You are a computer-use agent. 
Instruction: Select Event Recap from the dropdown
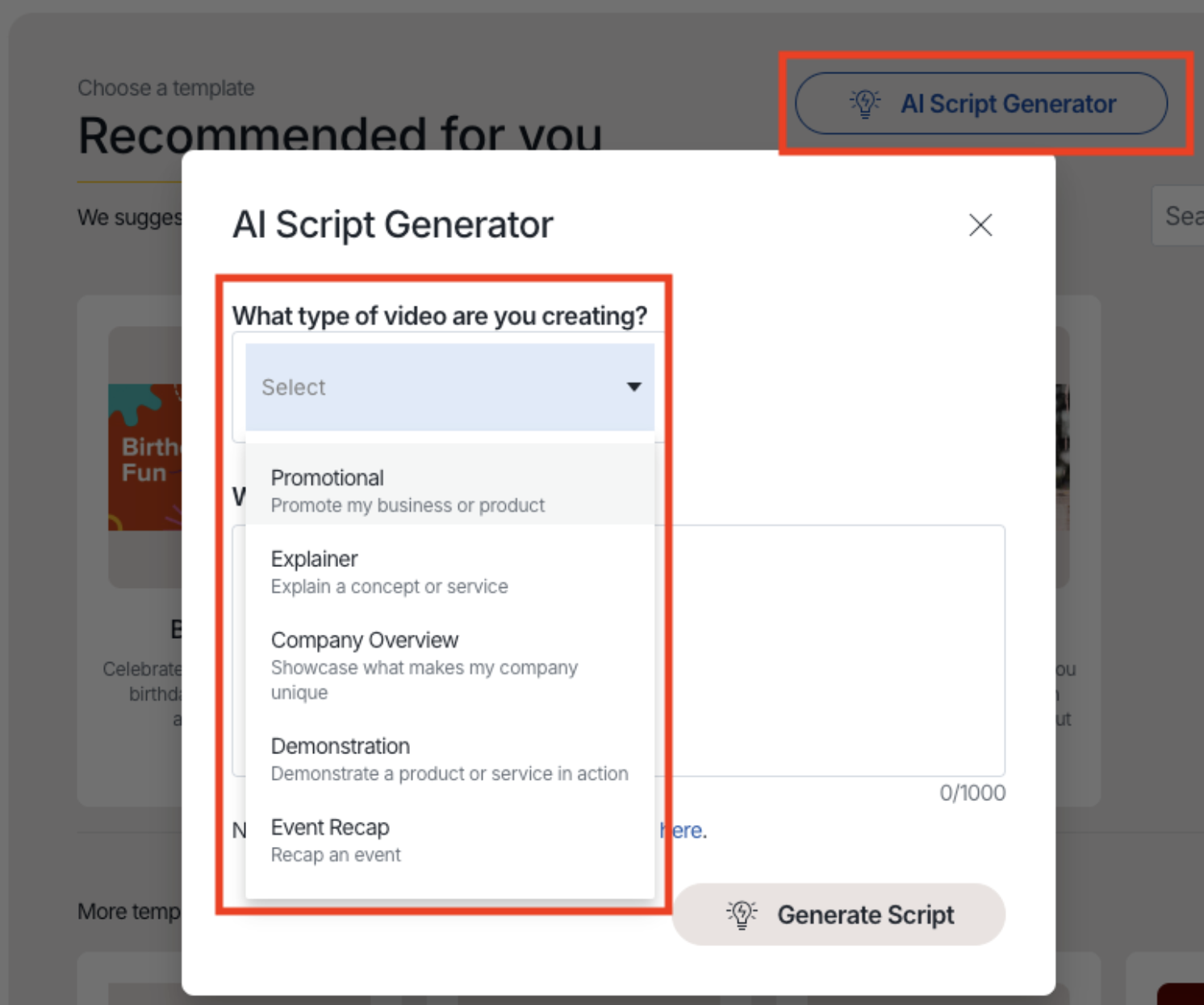point(449,840)
